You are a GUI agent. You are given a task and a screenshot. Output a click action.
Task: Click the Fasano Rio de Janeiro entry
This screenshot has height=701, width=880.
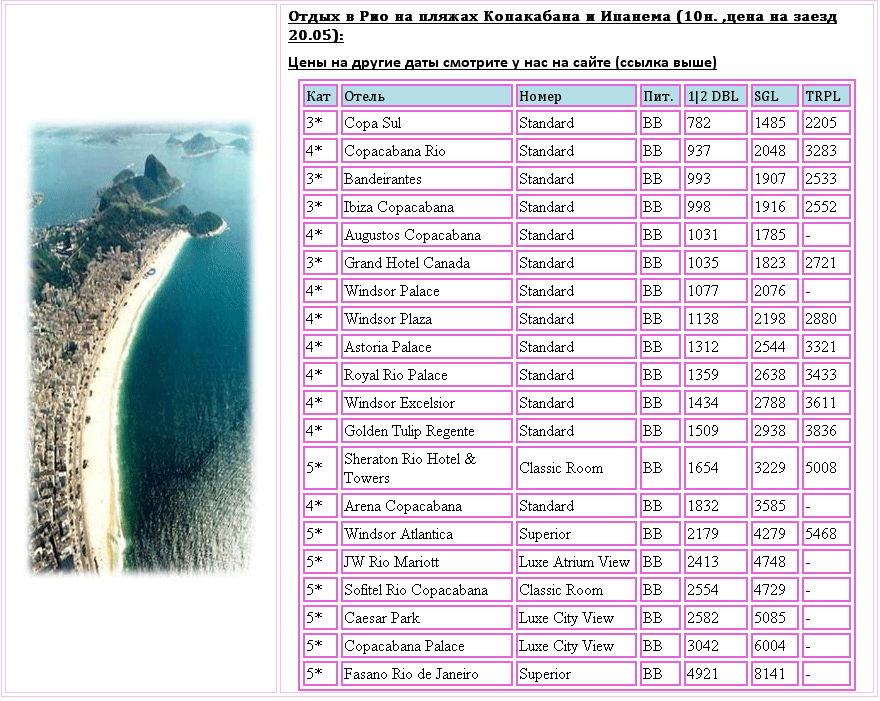pyautogui.click(x=427, y=674)
